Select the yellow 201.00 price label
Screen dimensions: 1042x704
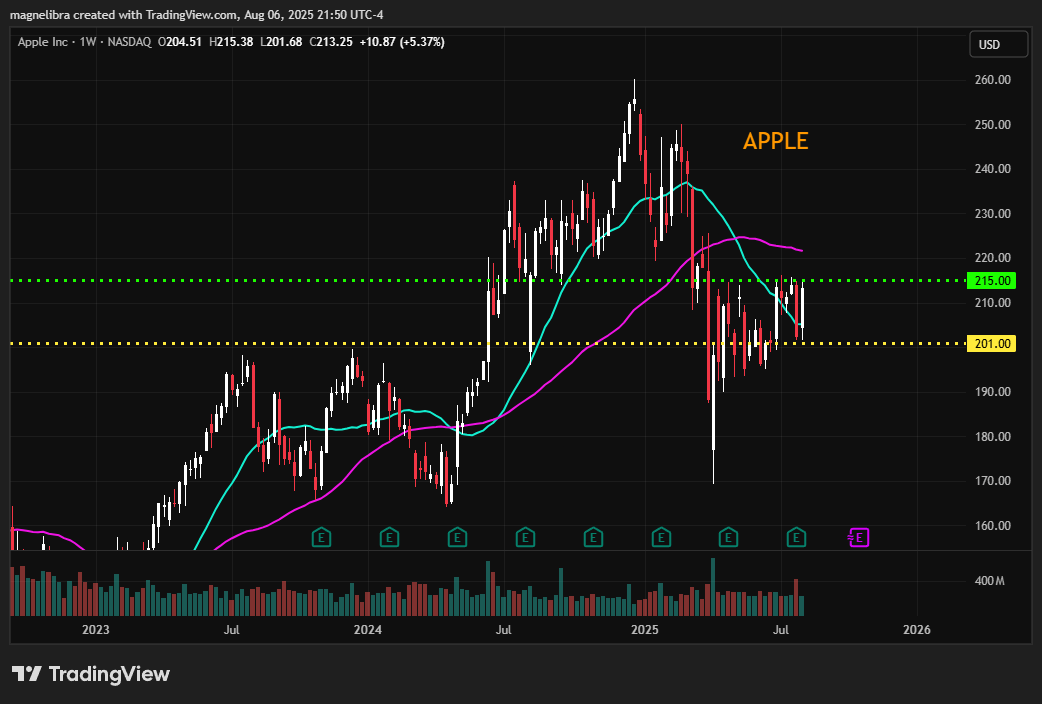coord(991,344)
